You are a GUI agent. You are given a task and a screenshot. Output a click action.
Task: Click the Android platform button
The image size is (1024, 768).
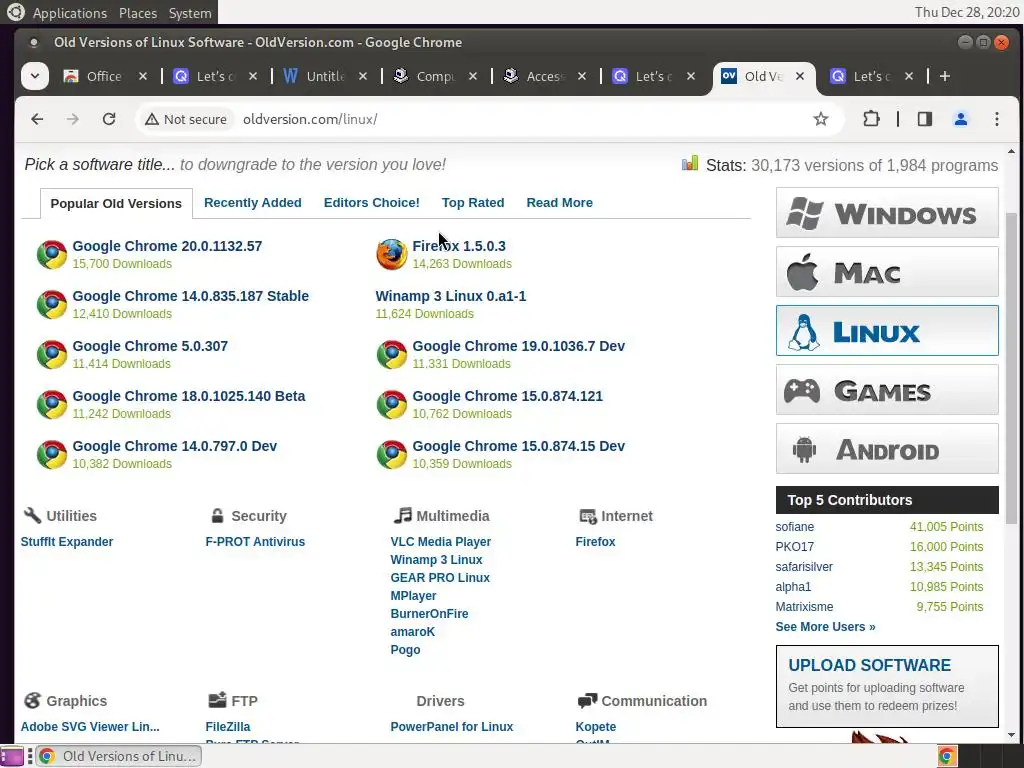click(x=887, y=449)
